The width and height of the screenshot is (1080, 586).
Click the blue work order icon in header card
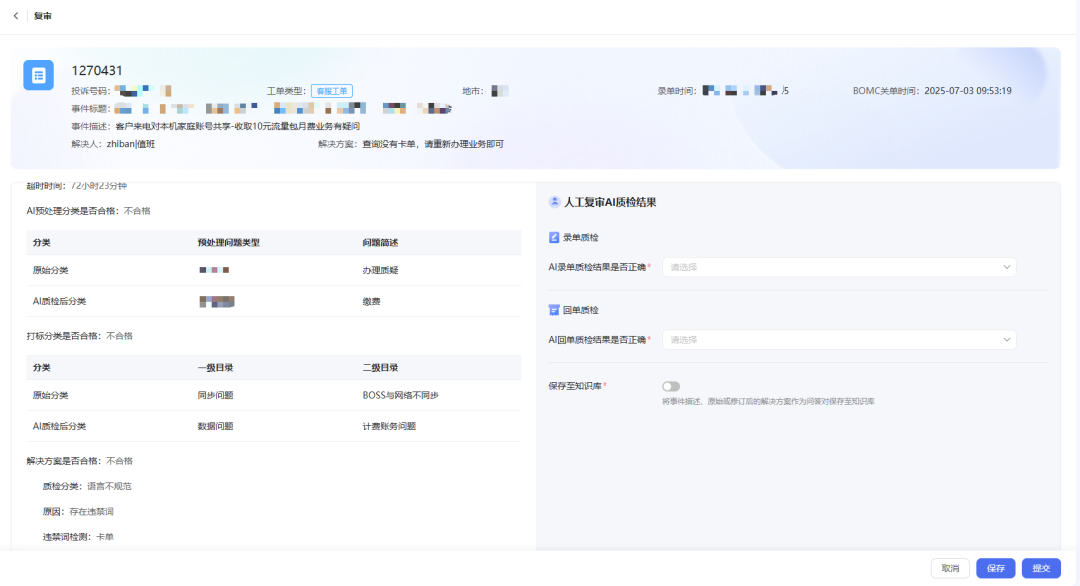coord(37,75)
